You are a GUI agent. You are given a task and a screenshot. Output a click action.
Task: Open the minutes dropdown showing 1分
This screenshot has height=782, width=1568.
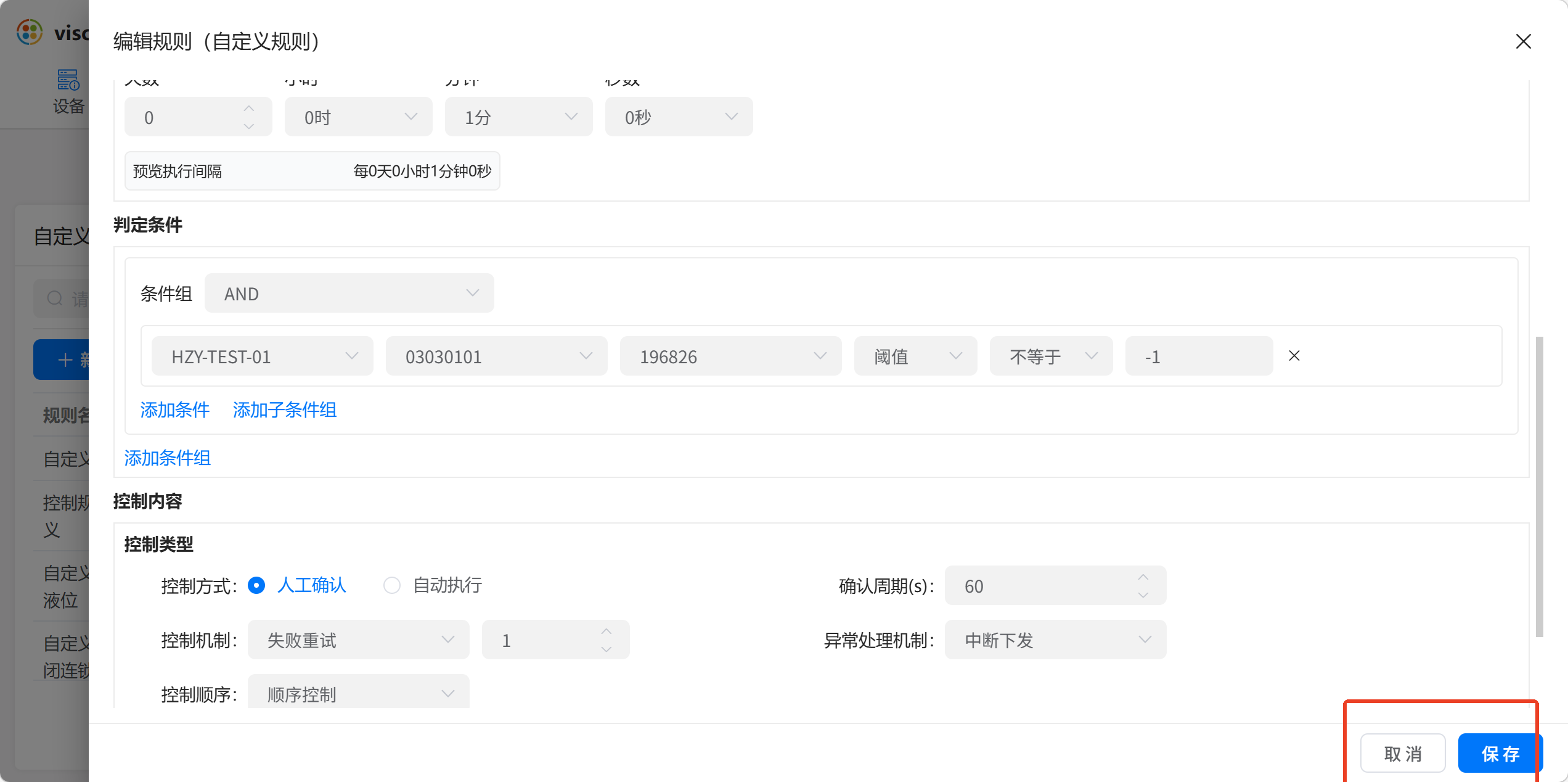point(519,117)
